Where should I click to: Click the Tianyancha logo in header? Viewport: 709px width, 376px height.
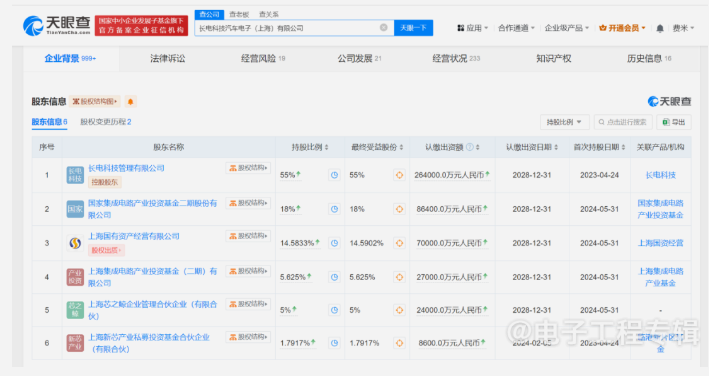(57, 26)
